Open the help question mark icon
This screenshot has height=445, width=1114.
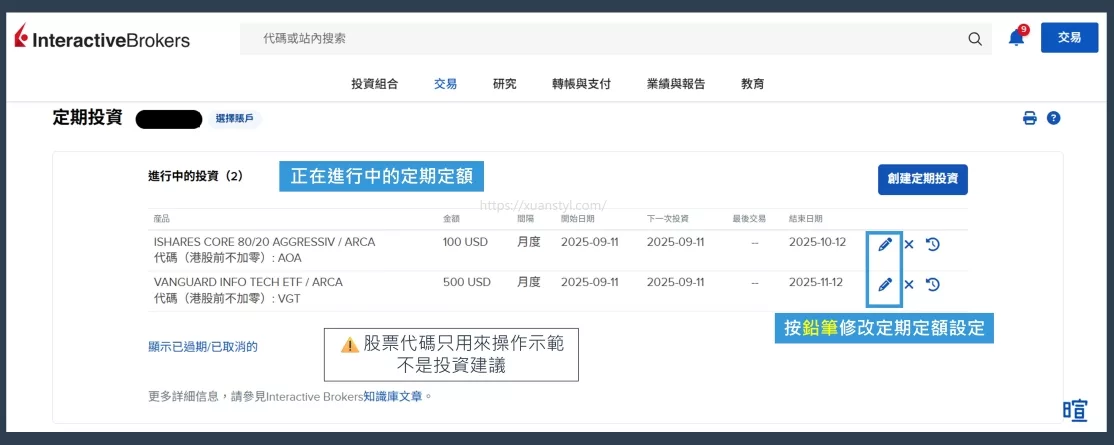(x=1054, y=118)
